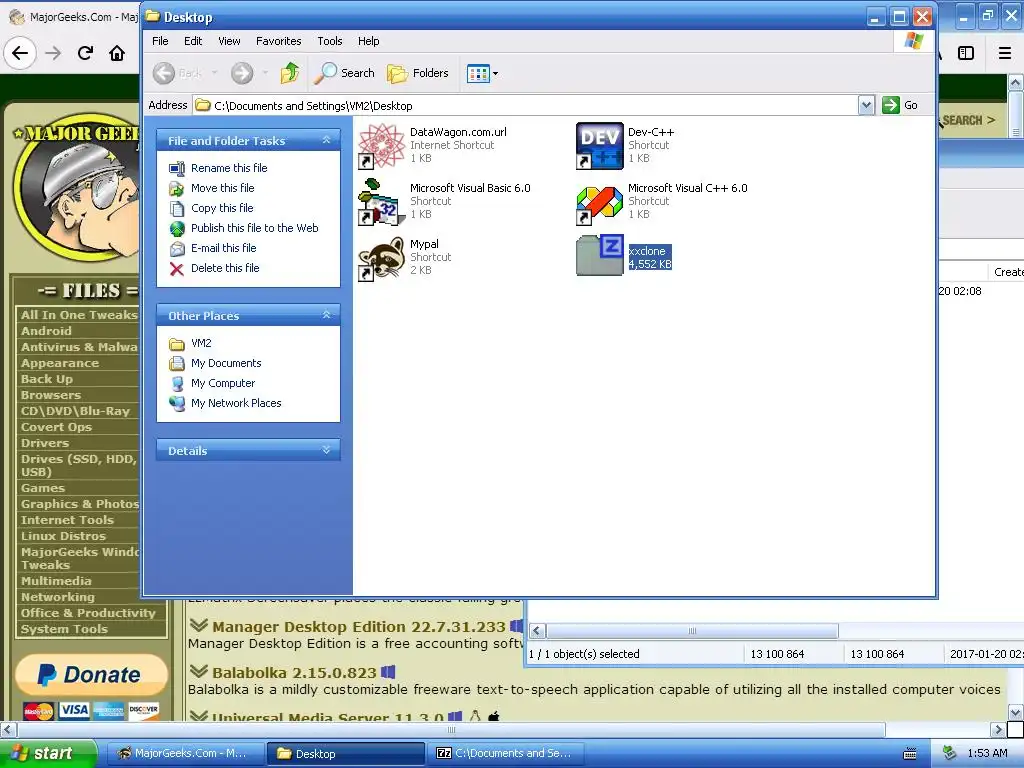Toggle the Folders pane button
Screen dimensions: 1024x768
(x=418, y=73)
